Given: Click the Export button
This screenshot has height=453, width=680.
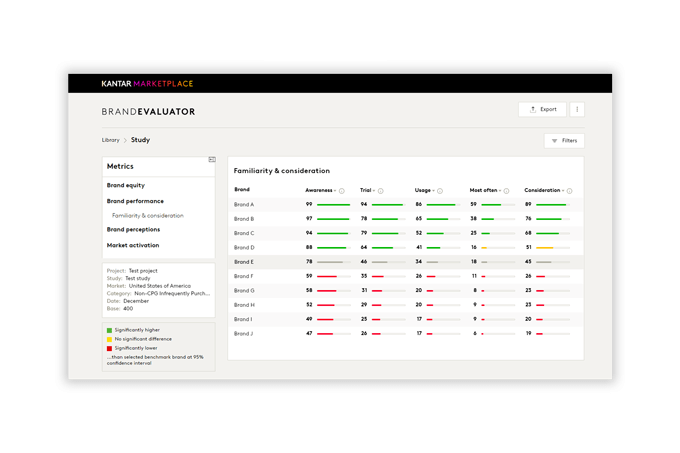Looking at the screenshot, I should 543,109.
